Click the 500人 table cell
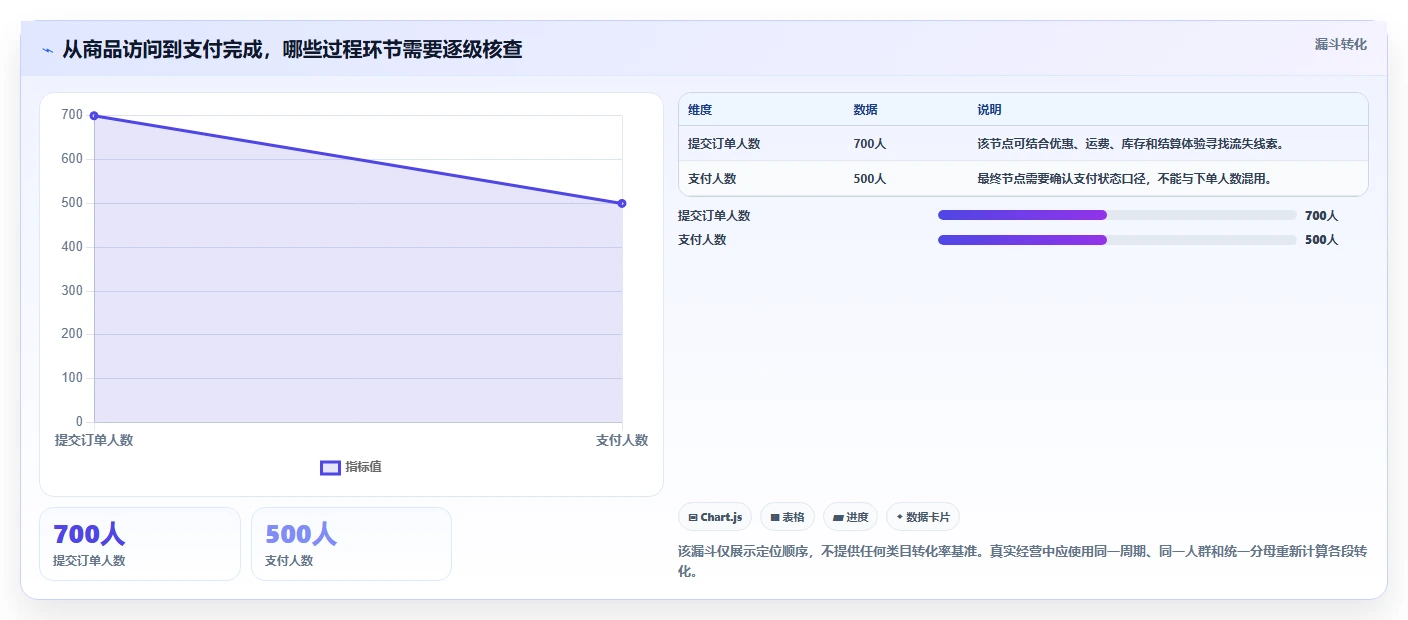This screenshot has height=620, width=1408. click(x=869, y=179)
